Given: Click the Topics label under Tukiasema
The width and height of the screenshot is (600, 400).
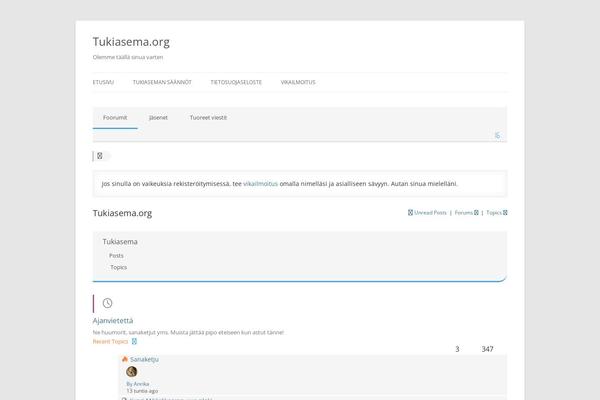Looking at the screenshot, I should click(x=119, y=267).
